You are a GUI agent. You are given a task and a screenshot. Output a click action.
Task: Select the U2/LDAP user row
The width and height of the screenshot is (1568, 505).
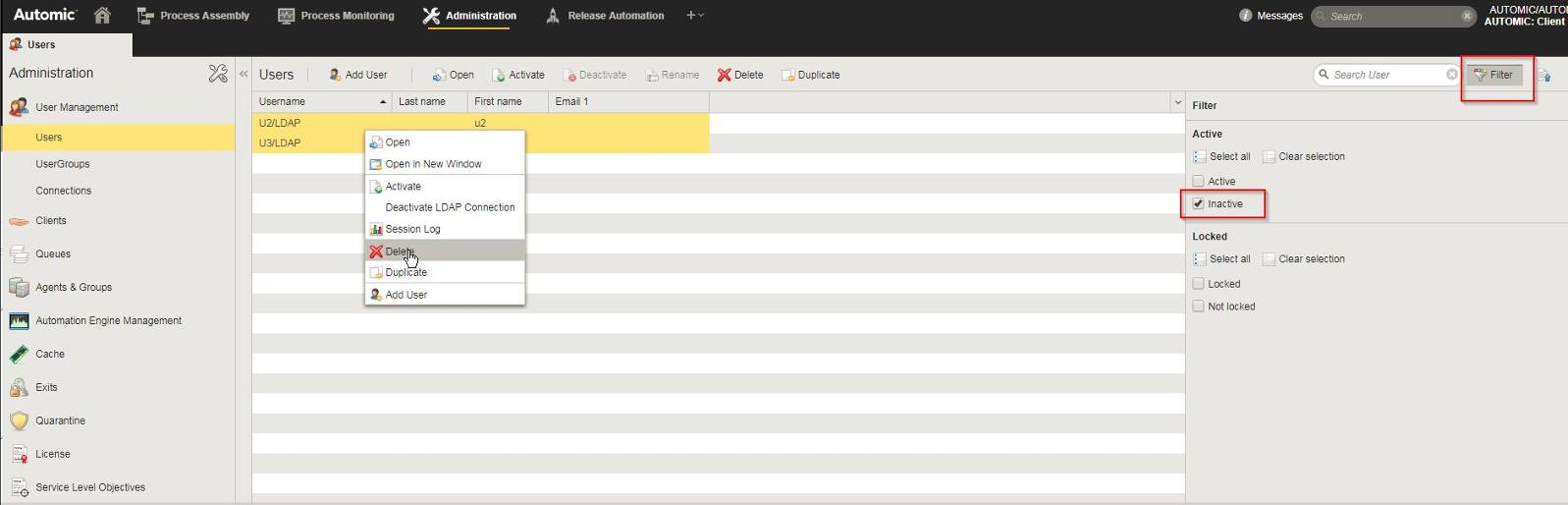[480, 123]
